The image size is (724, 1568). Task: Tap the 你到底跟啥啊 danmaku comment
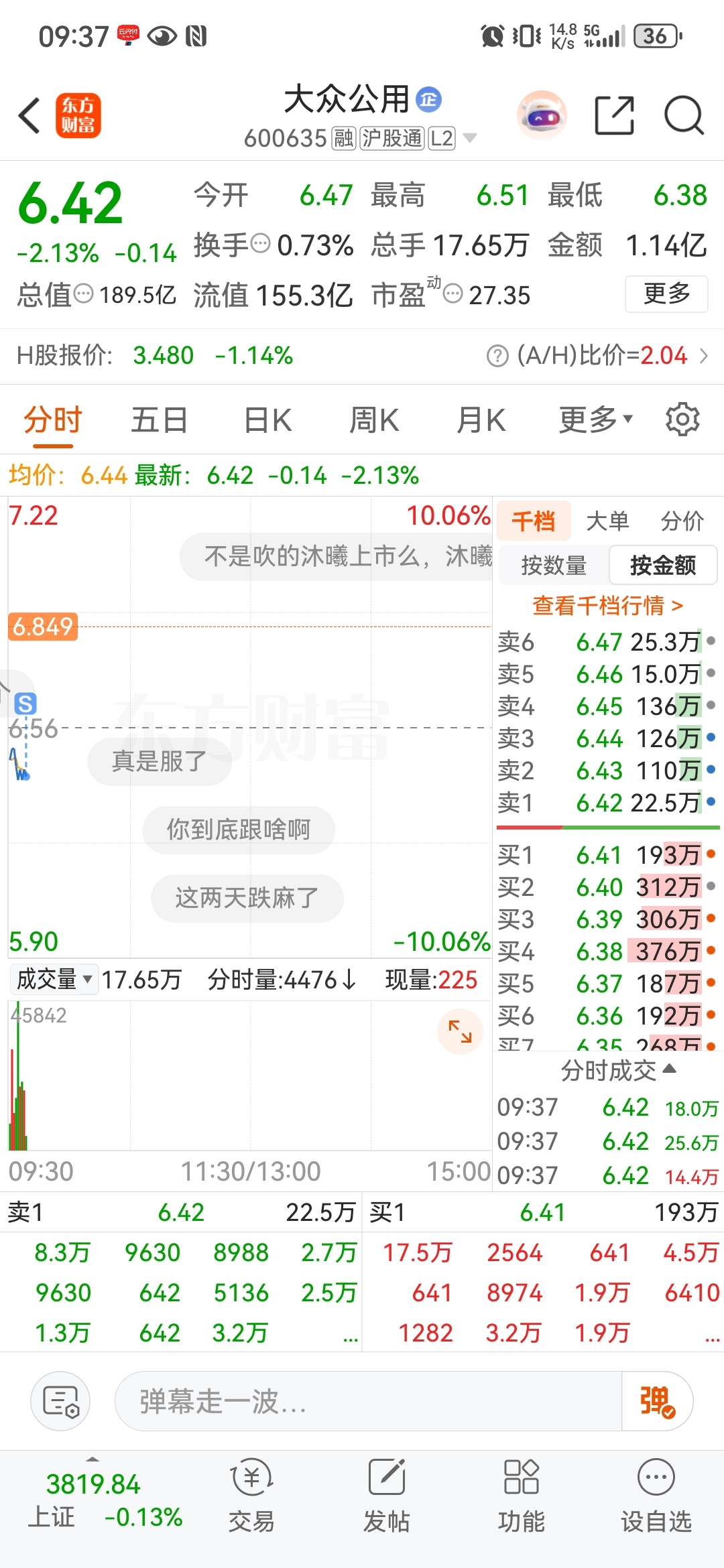pyautogui.click(x=239, y=830)
